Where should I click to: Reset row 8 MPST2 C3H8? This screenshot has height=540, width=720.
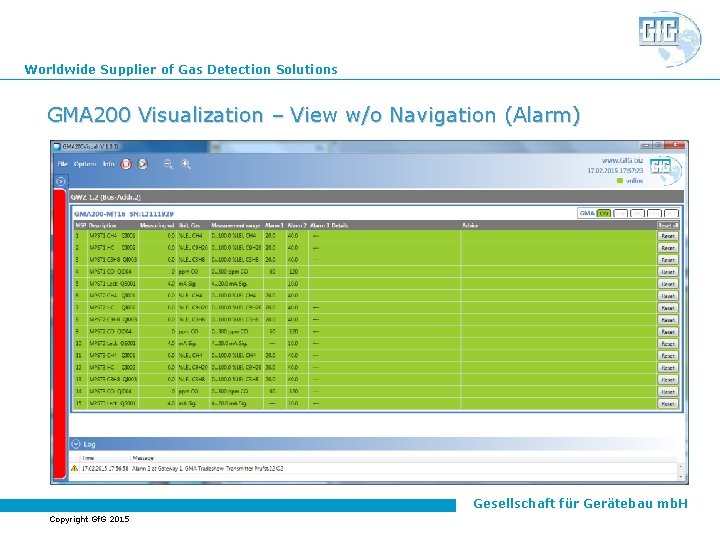tap(668, 320)
